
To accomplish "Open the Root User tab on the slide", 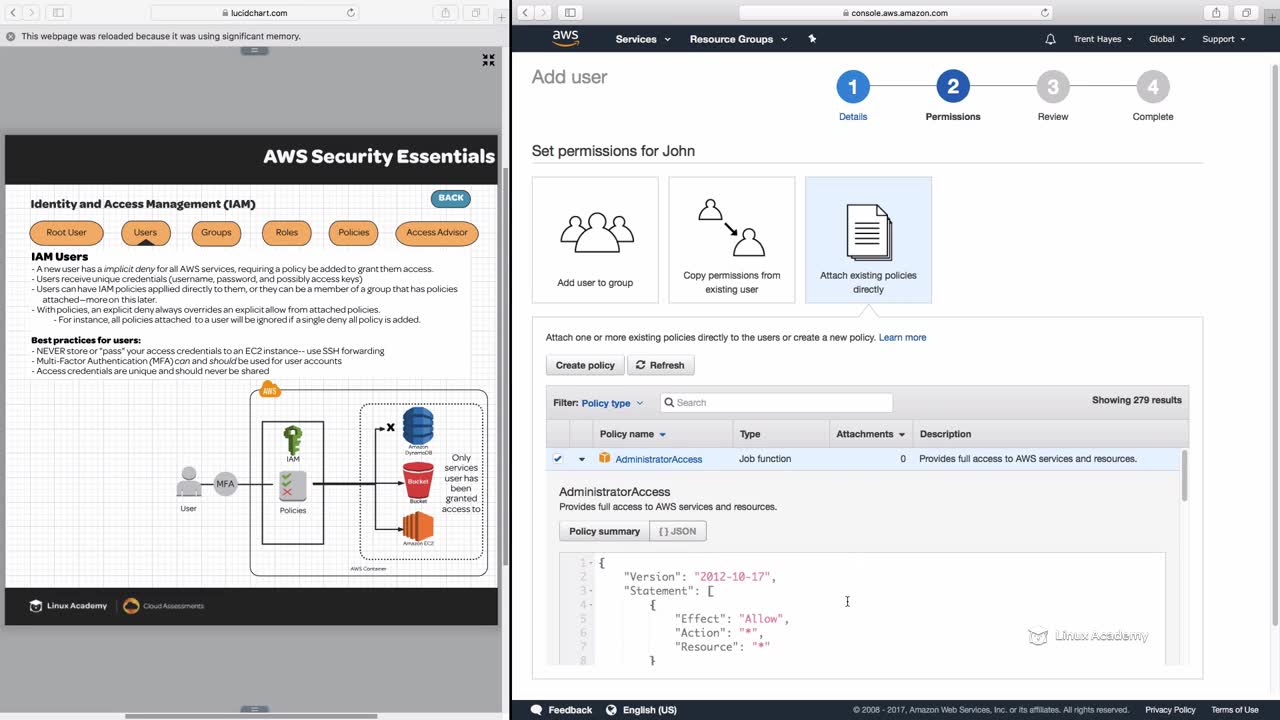I will pyautogui.click(x=66, y=233).
